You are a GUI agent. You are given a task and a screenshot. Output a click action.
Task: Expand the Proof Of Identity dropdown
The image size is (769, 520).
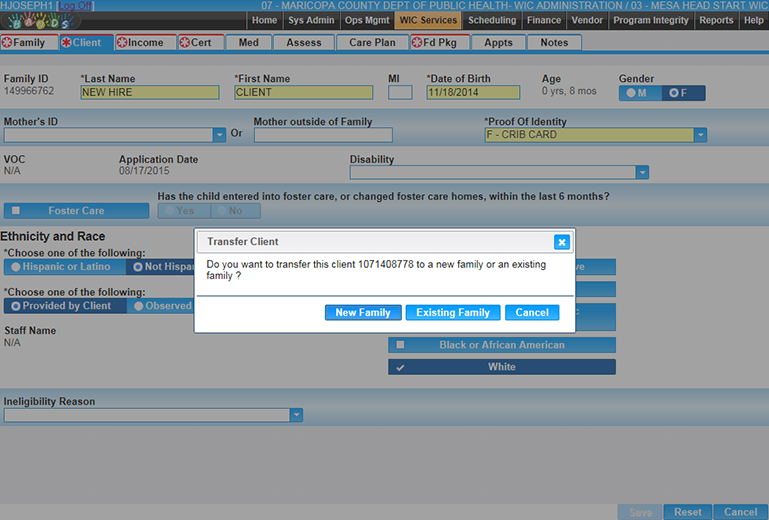(700, 135)
